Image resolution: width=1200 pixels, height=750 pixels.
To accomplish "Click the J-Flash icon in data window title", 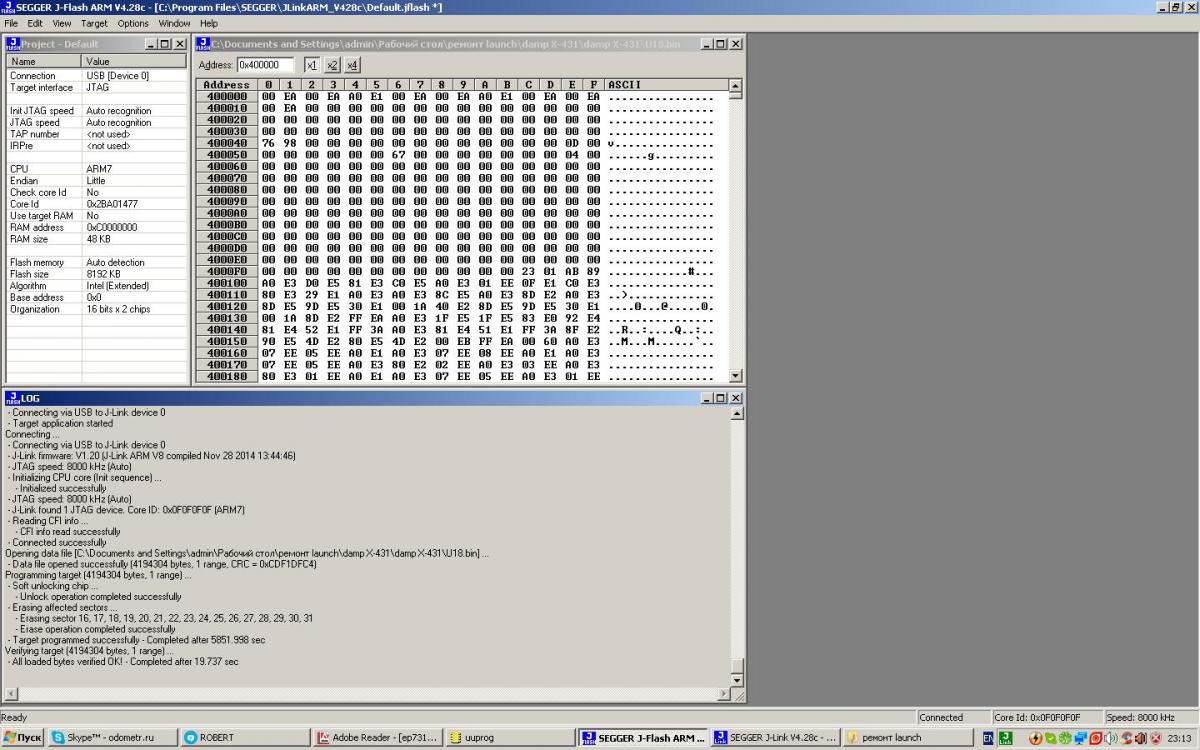I will click(x=203, y=44).
